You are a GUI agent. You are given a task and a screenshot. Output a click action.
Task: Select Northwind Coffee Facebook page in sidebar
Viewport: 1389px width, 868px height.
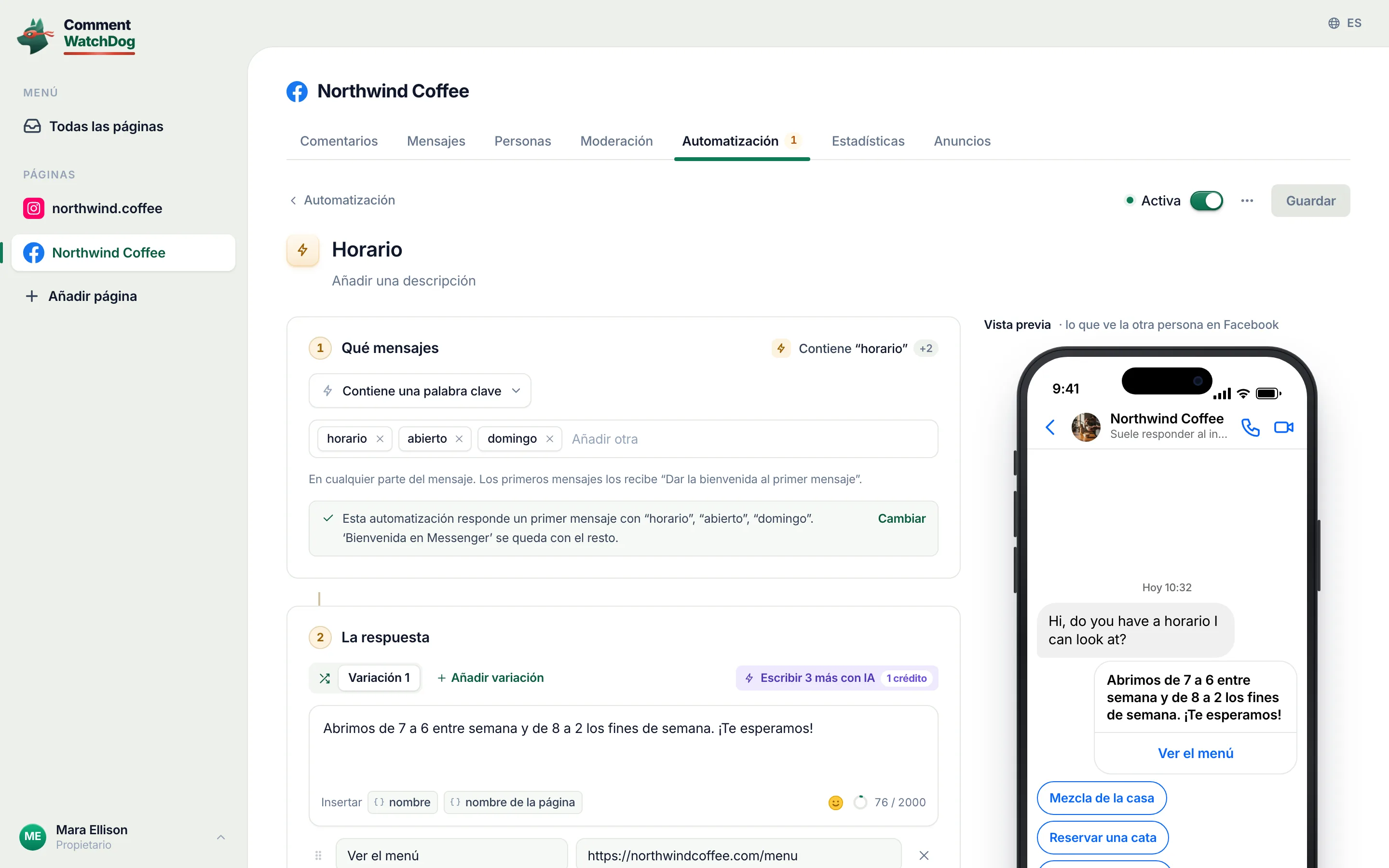(x=123, y=253)
